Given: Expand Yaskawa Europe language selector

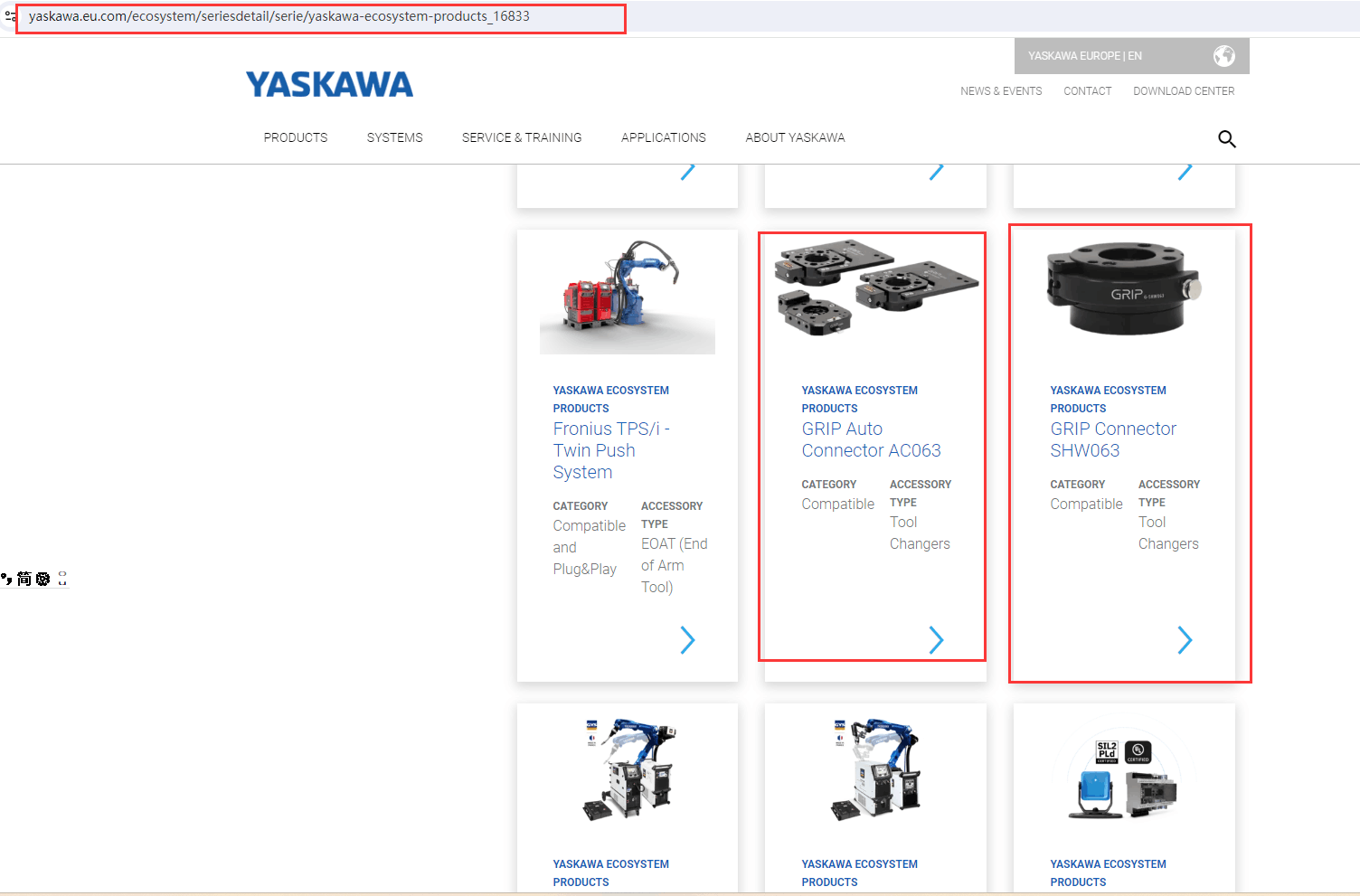Looking at the screenshot, I should point(1085,56).
